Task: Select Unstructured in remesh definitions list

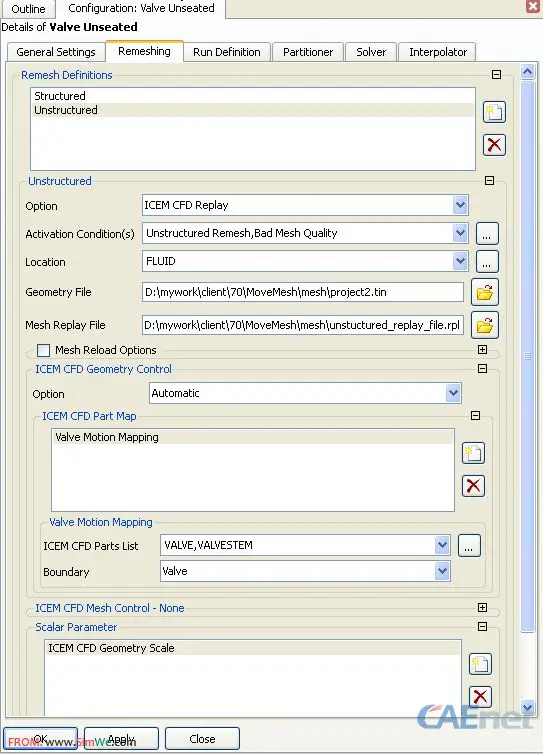Action: (x=253, y=110)
